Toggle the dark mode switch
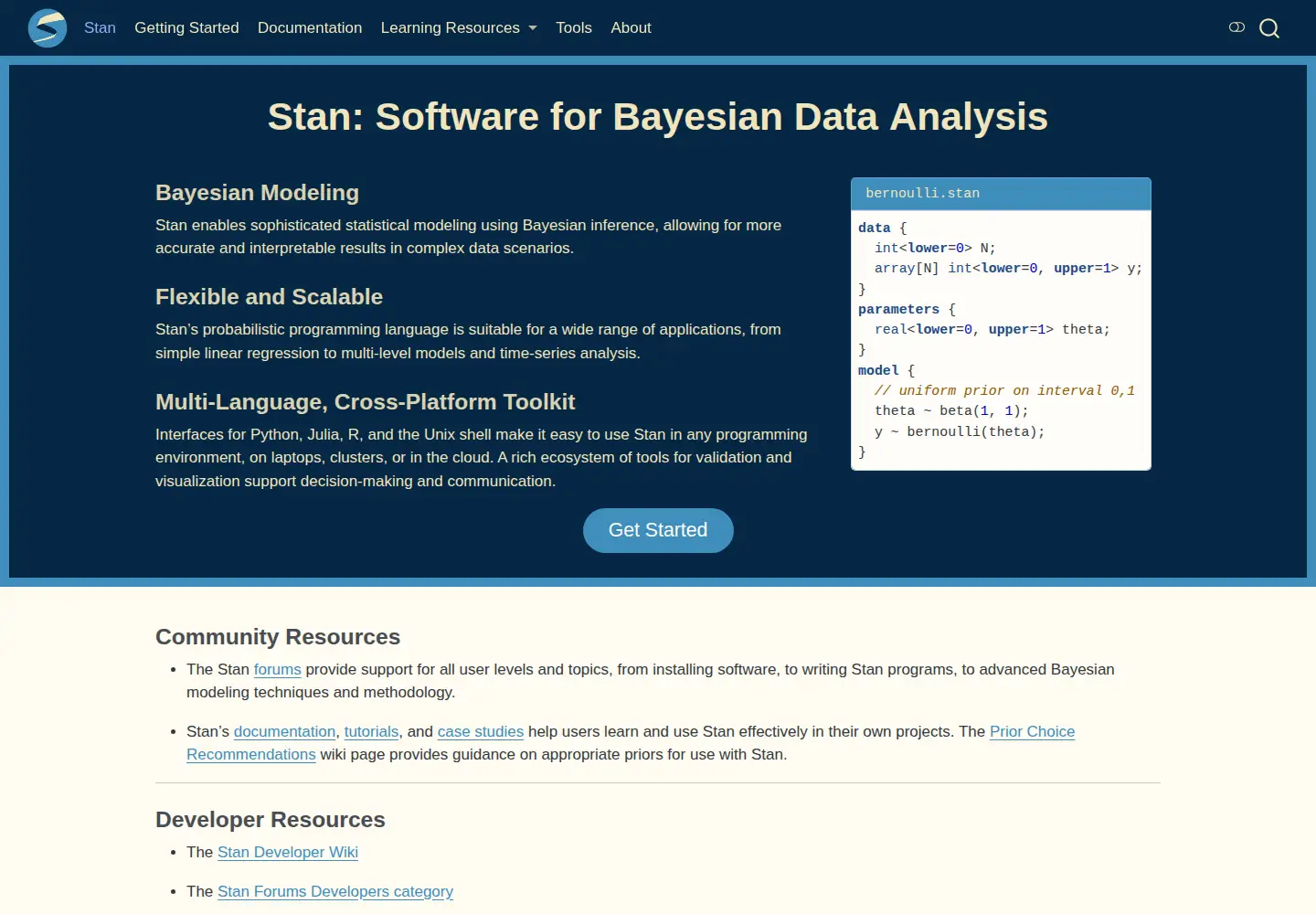The image size is (1316, 914). coord(1236,27)
